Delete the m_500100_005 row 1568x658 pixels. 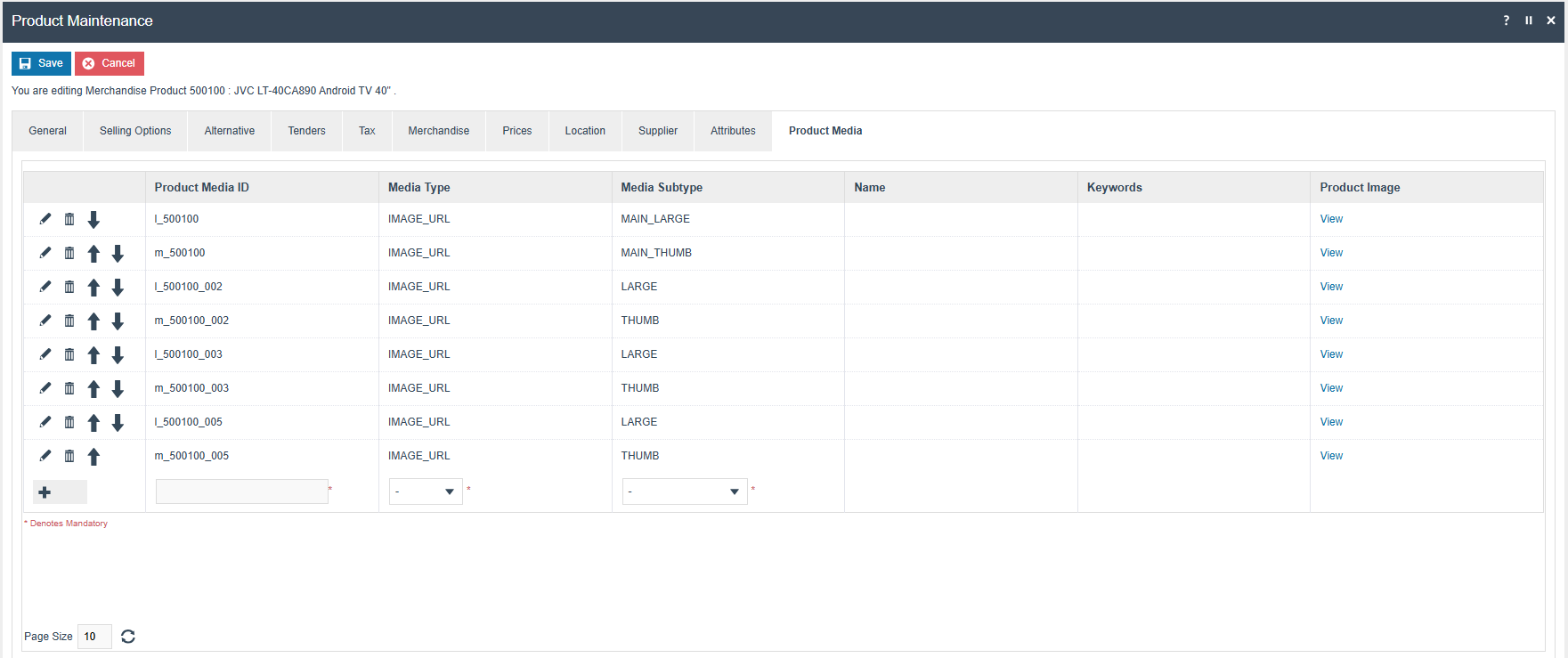pos(69,456)
